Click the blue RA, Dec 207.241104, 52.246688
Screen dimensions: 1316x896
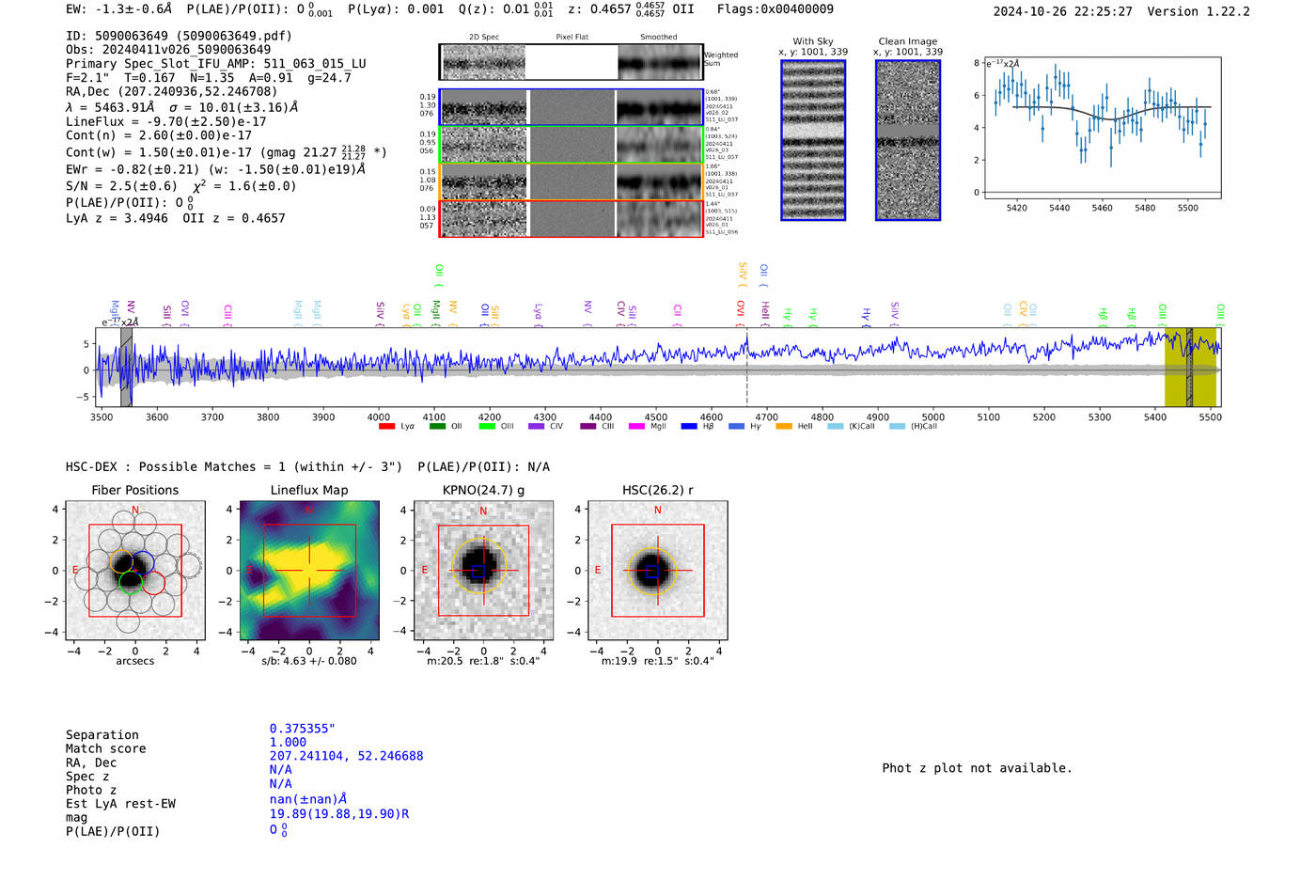point(347,756)
